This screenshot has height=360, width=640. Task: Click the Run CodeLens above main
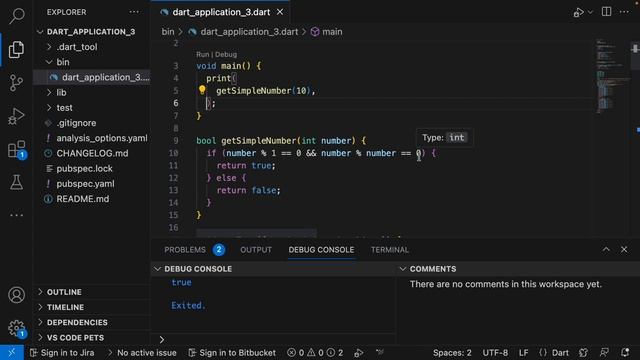pyautogui.click(x=202, y=54)
